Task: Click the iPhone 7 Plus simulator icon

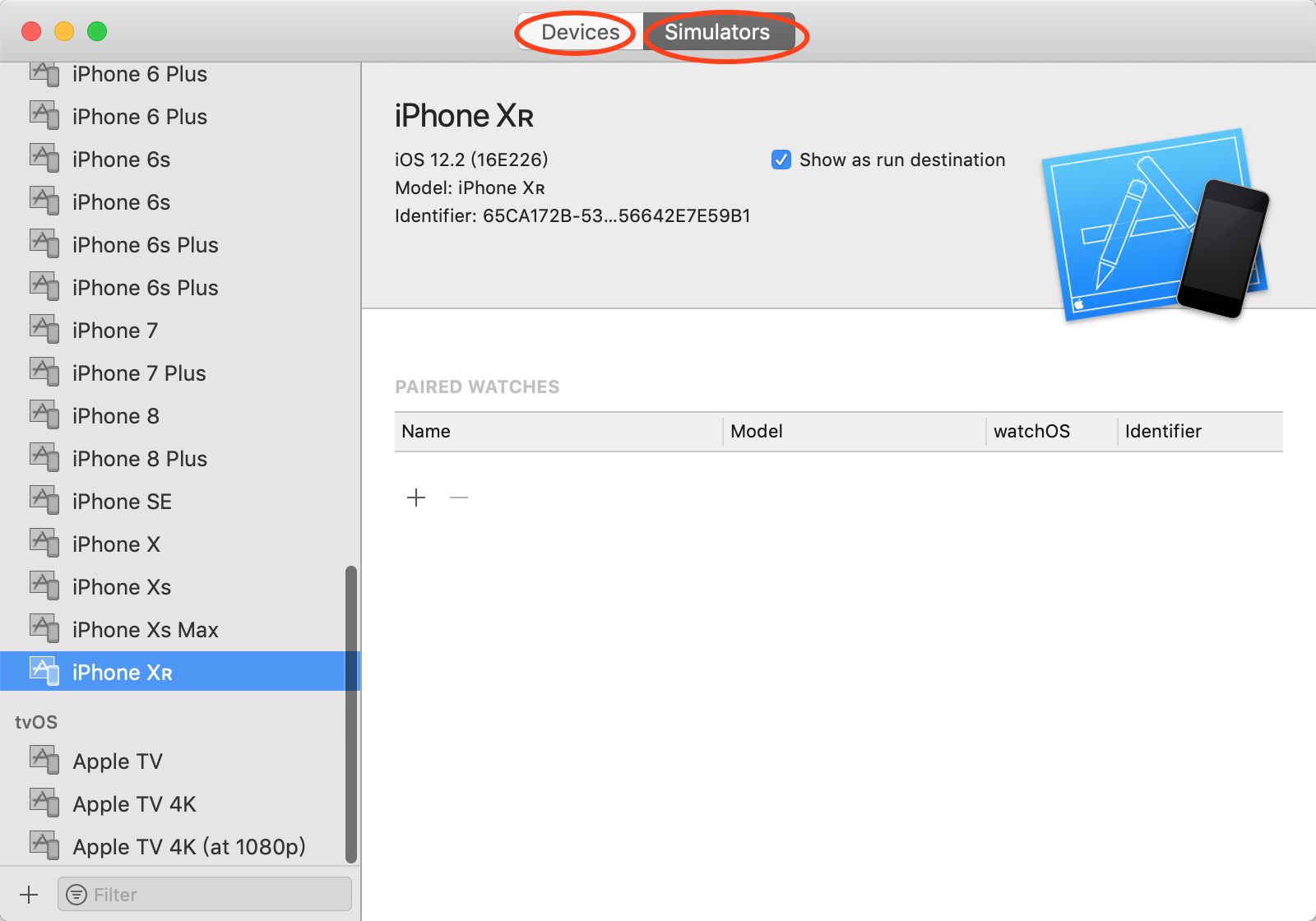Action: click(x=44, y=373)
